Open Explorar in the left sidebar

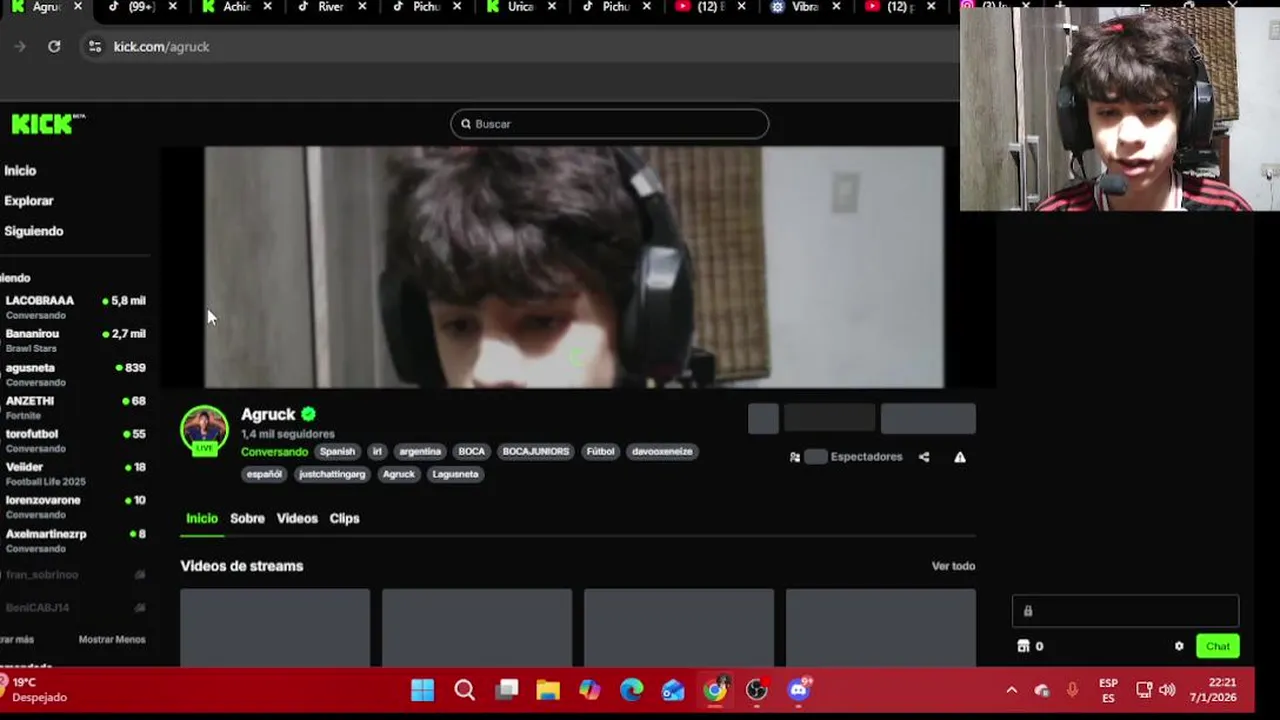(29, 201)
